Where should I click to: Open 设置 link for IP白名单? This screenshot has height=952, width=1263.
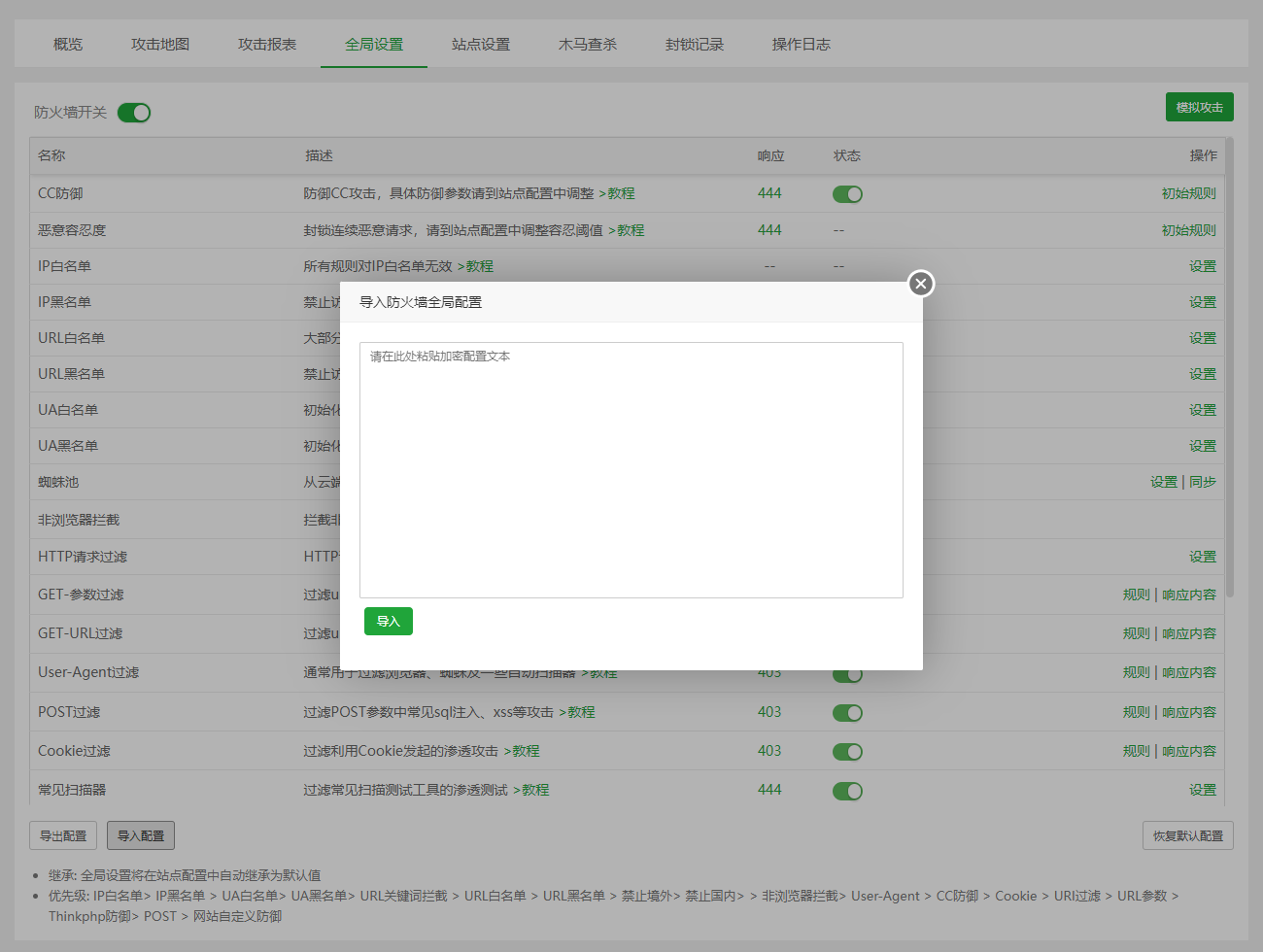pyautogui.click(x=1202, y=266)
